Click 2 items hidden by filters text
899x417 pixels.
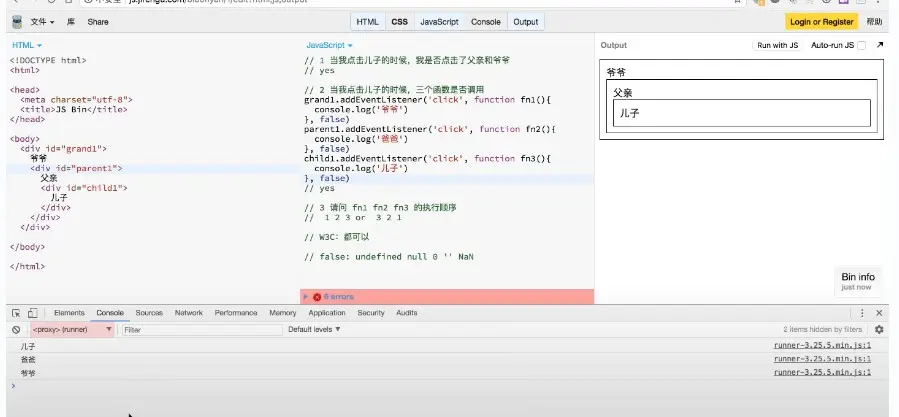[822, 329]
